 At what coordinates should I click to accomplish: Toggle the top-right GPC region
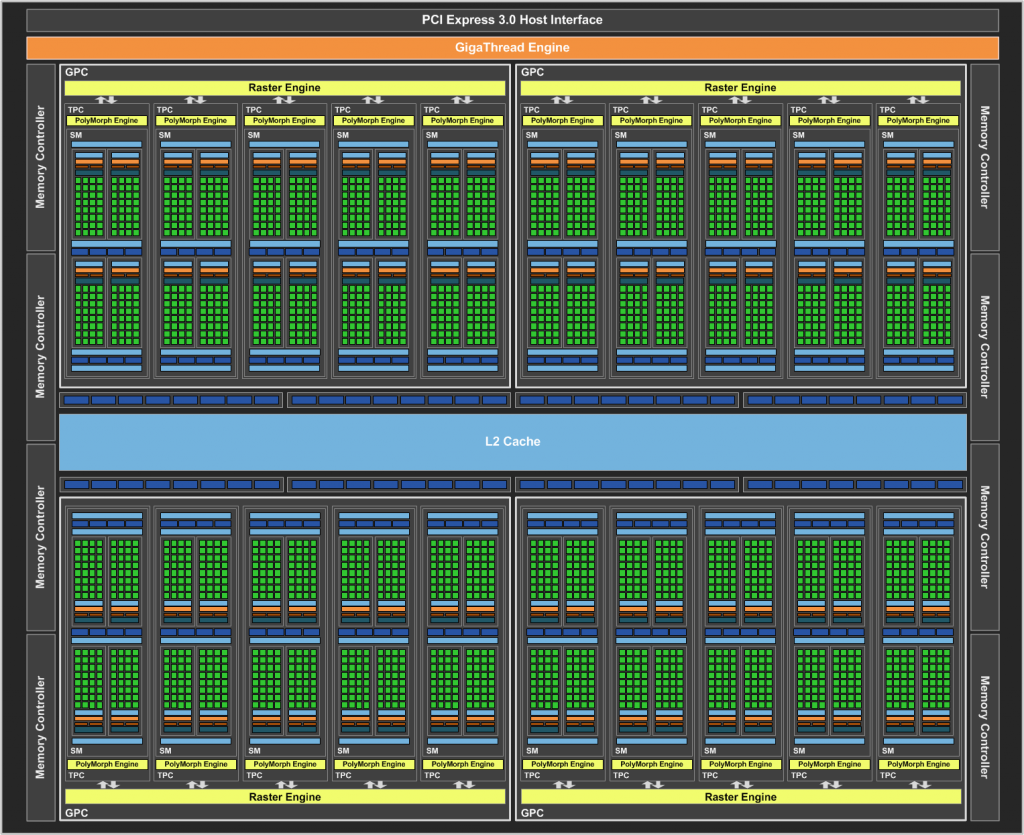(x=531, y=71)
